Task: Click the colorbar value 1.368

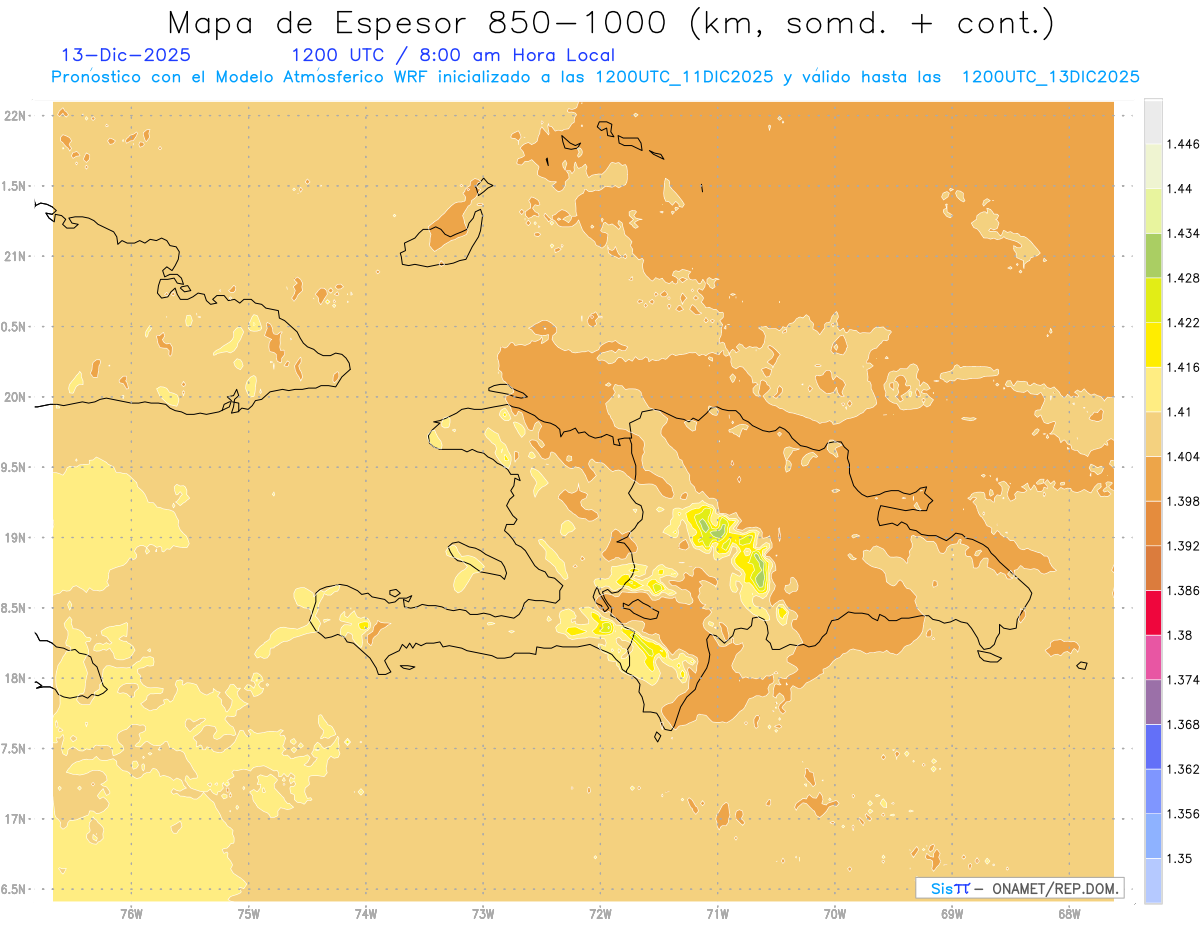Action: pyautogui.click(x=1183, y=725)
